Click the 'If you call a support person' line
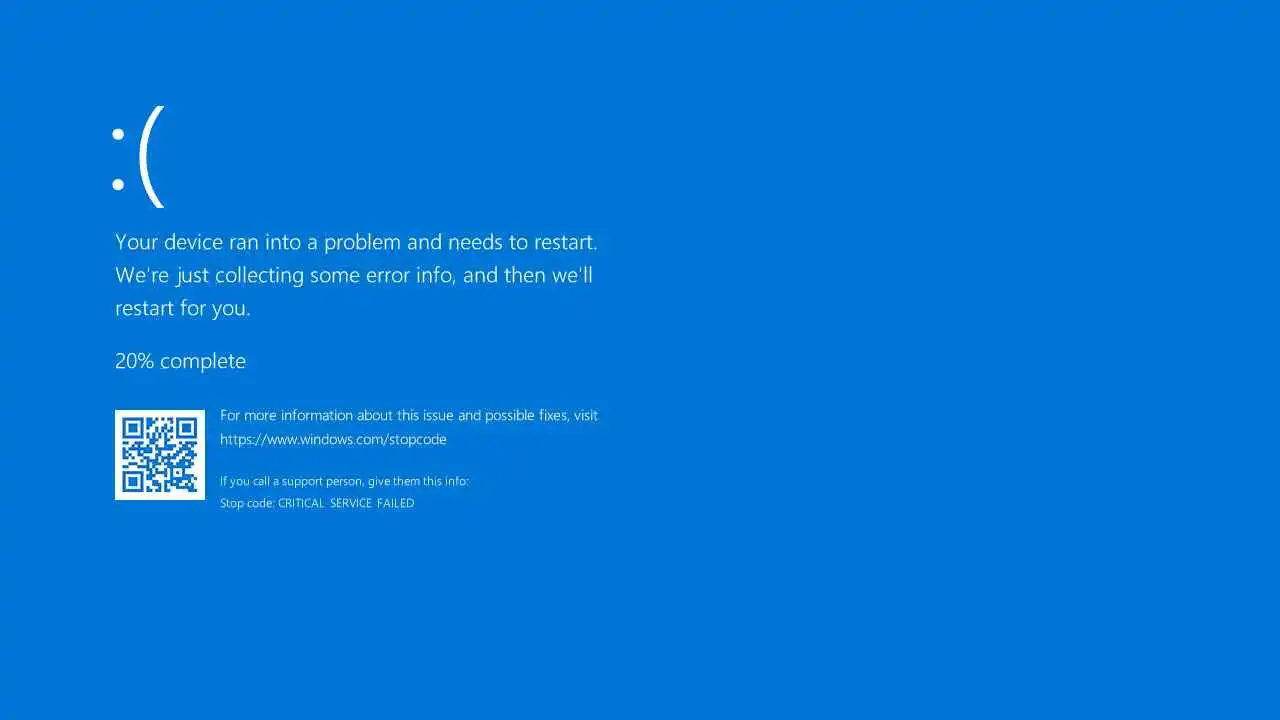This screenshot has width=1280, height=720. click(344, 481)
